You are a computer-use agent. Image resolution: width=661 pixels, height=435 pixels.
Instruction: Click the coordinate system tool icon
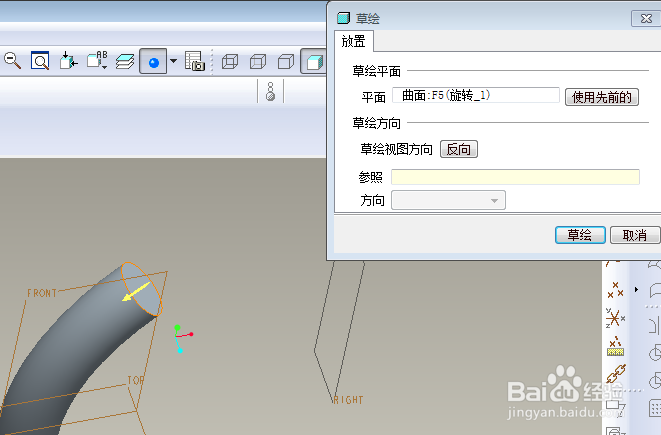coord(615,318)
